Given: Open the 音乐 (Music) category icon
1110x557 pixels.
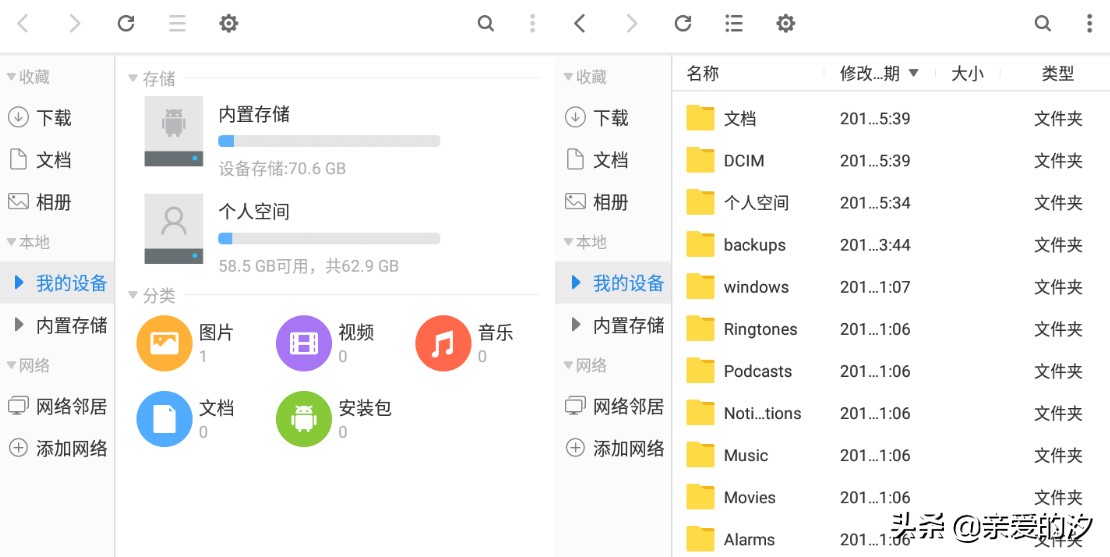Looking at the screenshot, I should tap(443, 343).
